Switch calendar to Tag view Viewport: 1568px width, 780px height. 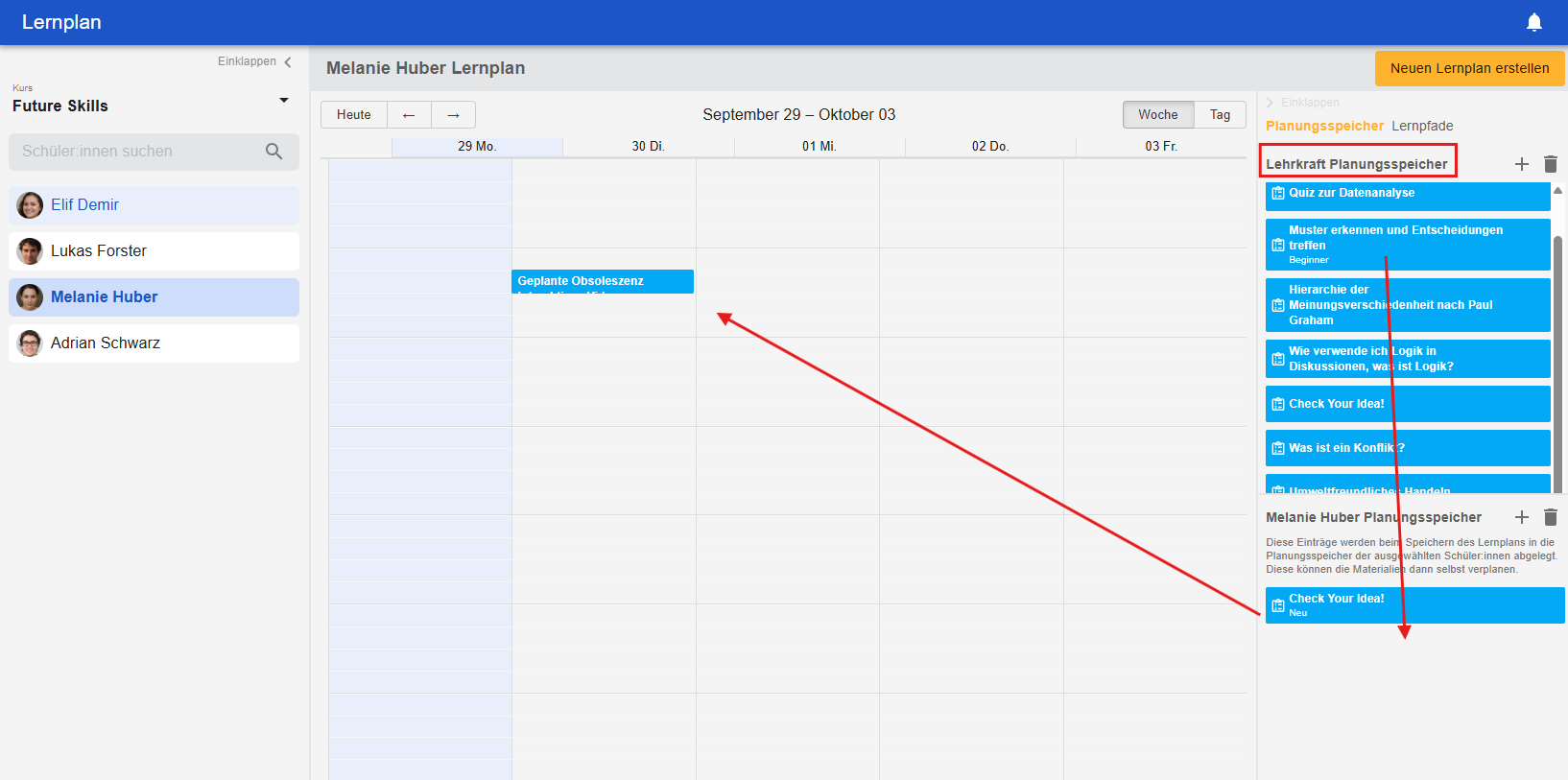pyautogui.click(x=1220, y=115)
